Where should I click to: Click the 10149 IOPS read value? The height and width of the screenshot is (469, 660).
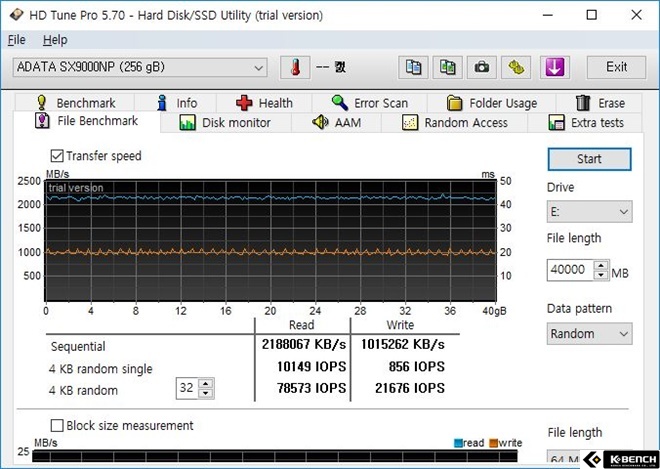(311, 367)
